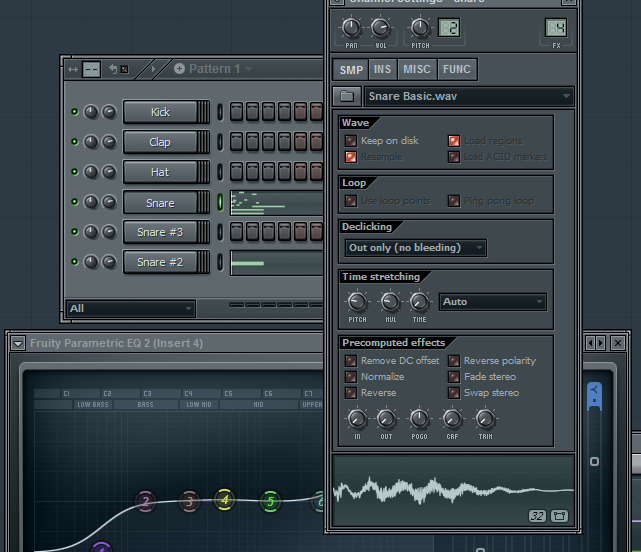Enable Use loop points checkbox
The height and width of the screenshot is (552, 641).
point(351,201)
